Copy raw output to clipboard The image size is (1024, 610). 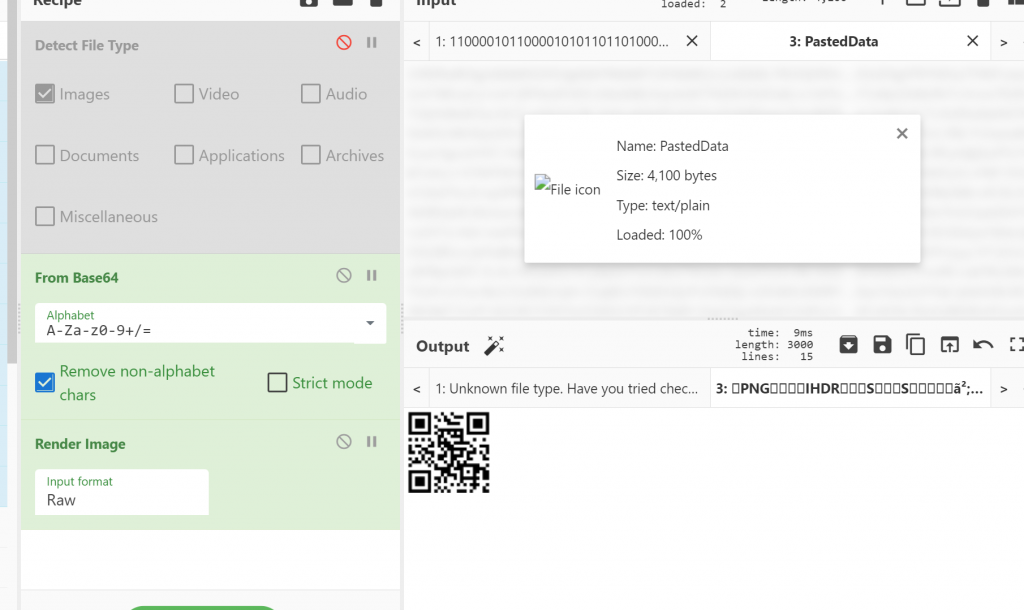916,344
